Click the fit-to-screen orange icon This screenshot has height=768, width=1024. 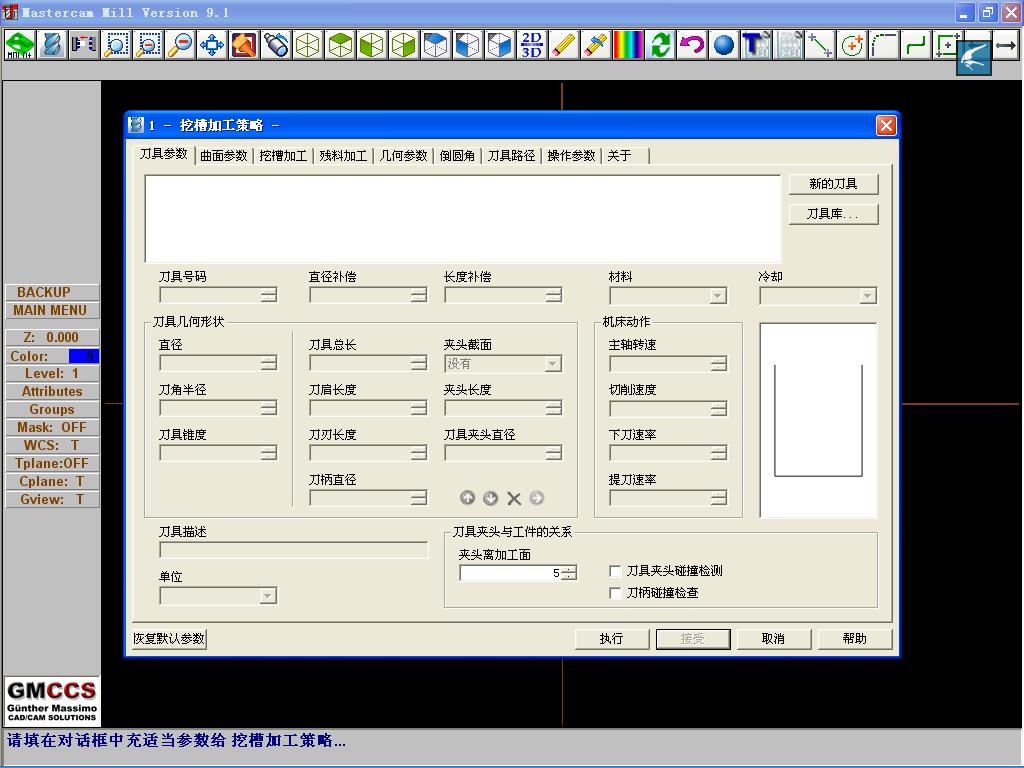coord(244,45)
